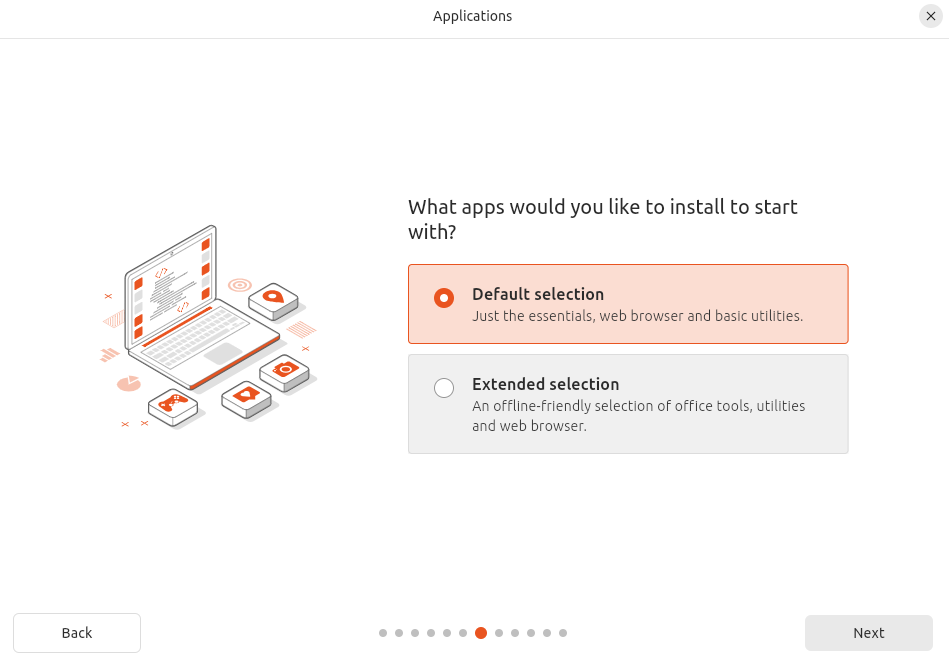Screen dimensions: 949x669
Task: Choose the Extended selection radio button
Action: (444, 388)
